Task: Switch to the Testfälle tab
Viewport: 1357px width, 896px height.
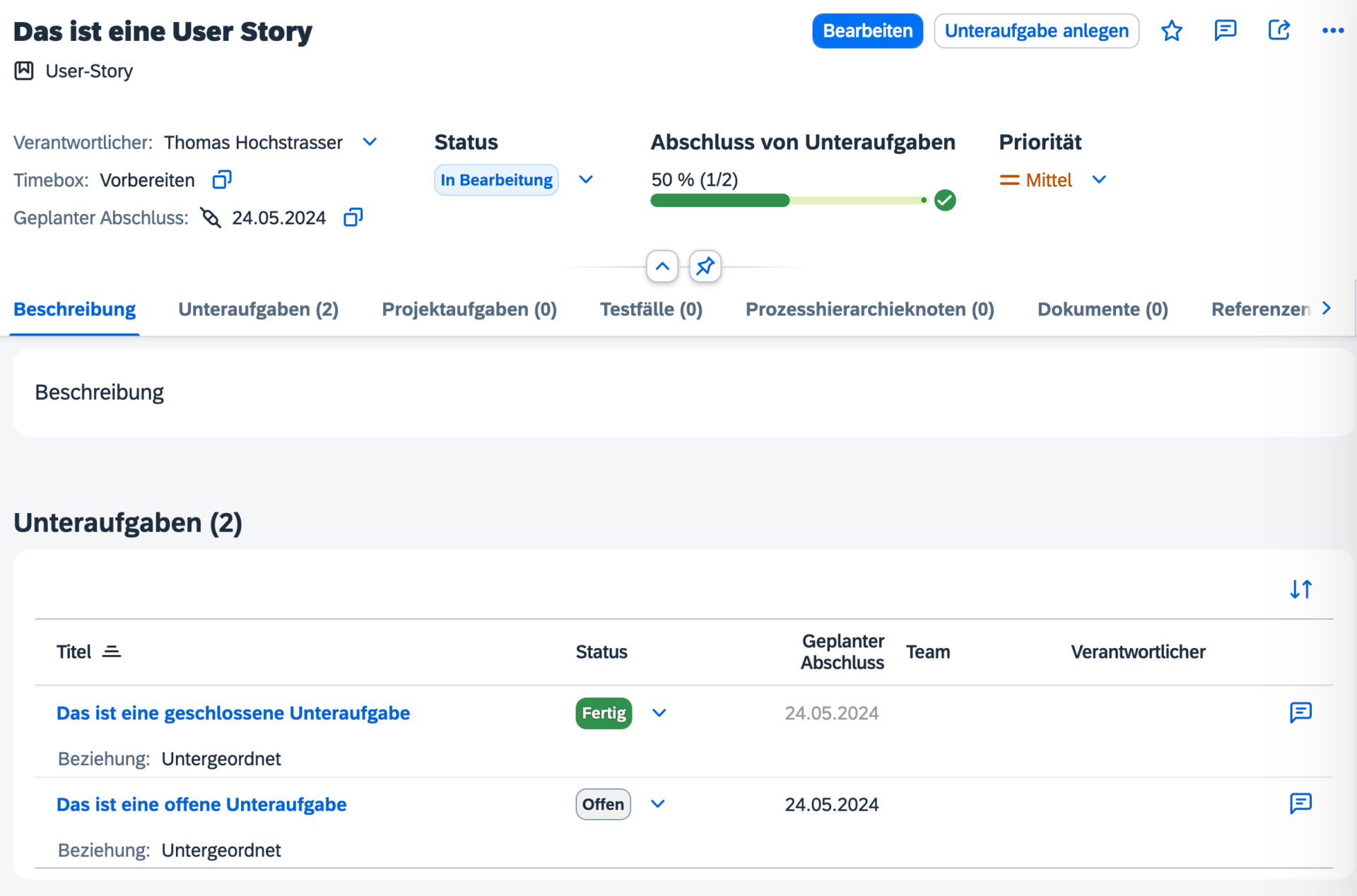Action: (651, 309)
